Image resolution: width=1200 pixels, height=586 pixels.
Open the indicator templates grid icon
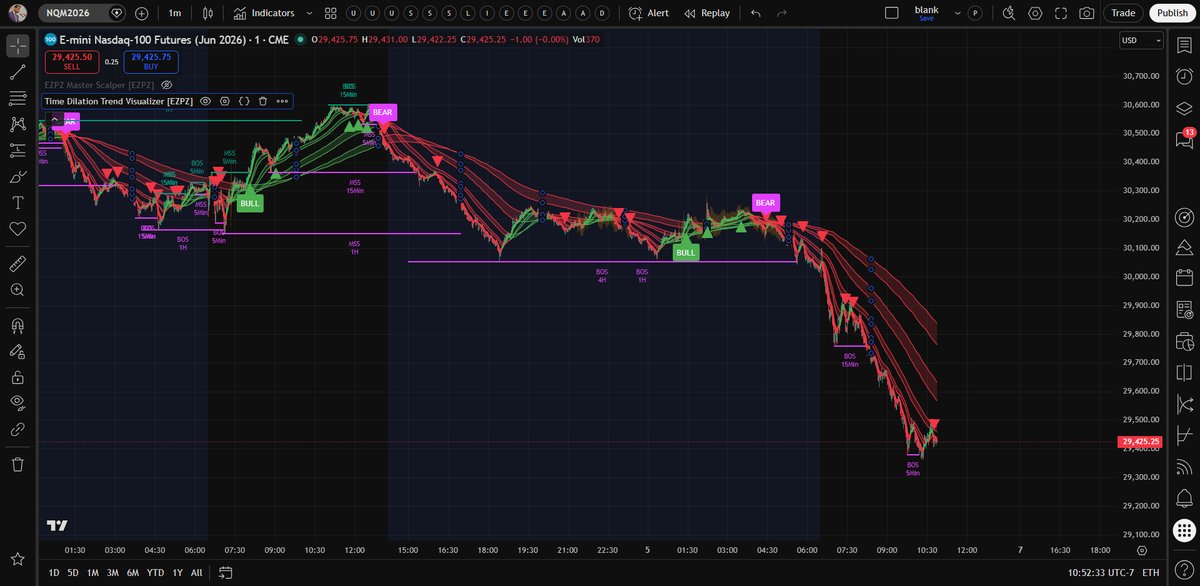click(x=330, y=13)
